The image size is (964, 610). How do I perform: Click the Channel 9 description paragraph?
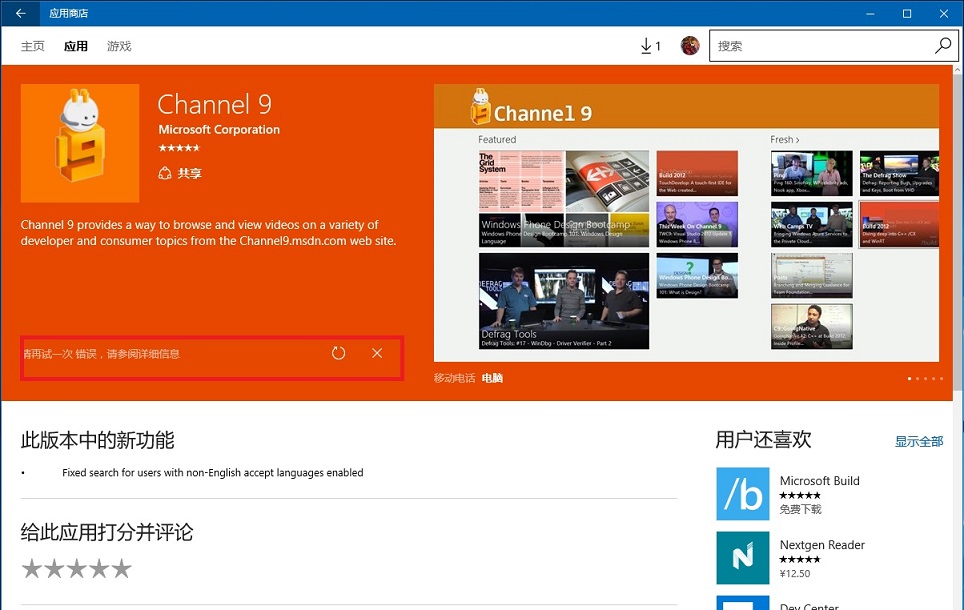coord(208,232)
